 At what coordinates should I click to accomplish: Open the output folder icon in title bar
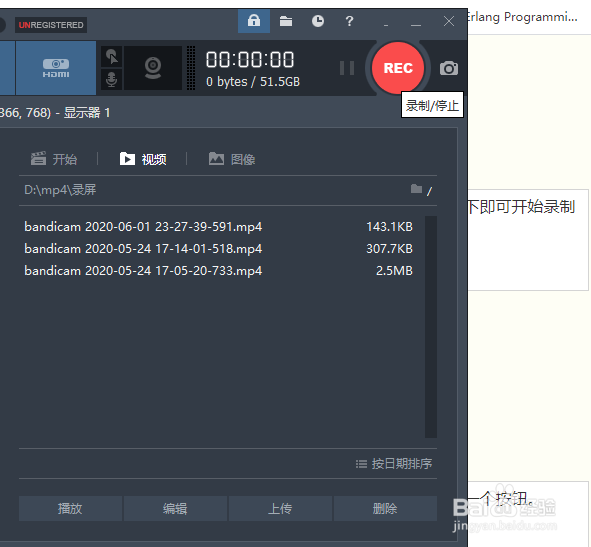pyautogui.click(x=286, y=21)
